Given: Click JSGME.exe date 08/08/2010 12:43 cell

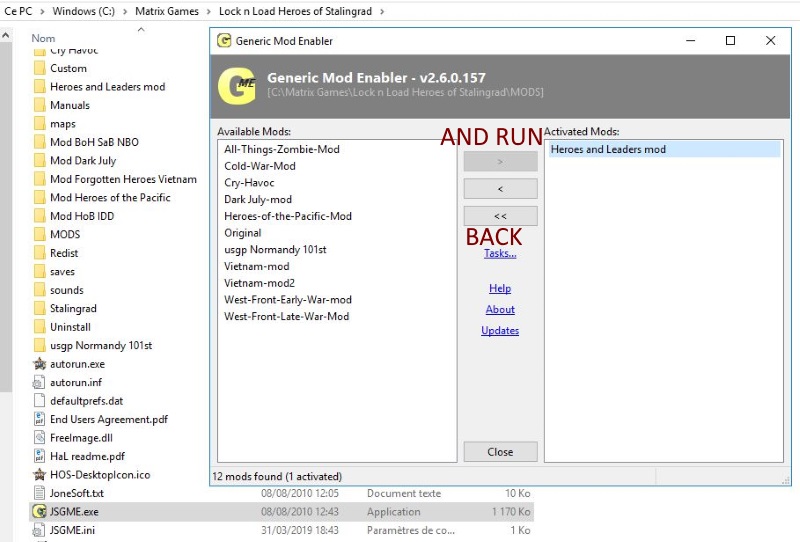Looking at the screenshot, I should (x=299, y=511).
